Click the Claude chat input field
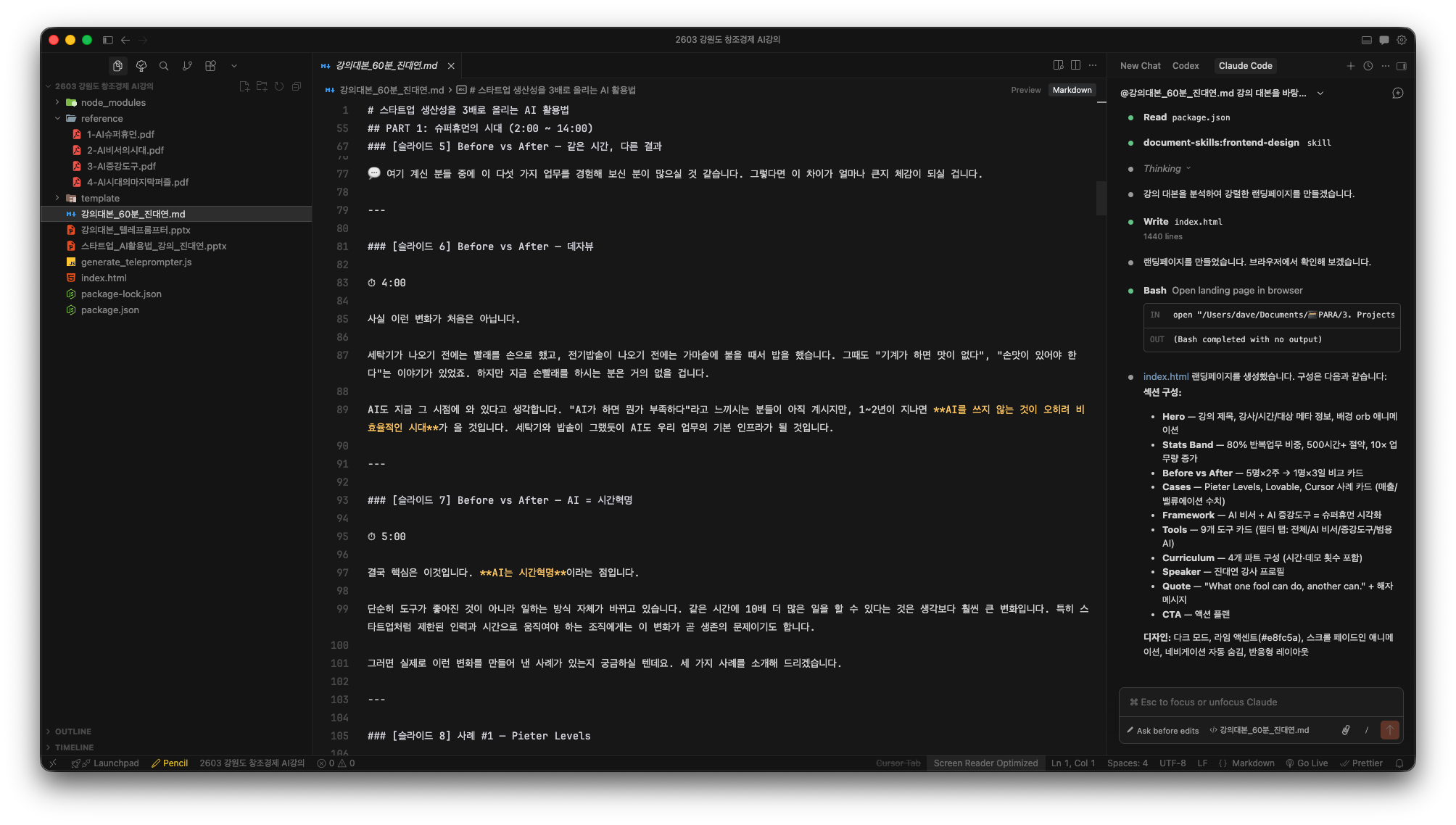 (1260, 702)
